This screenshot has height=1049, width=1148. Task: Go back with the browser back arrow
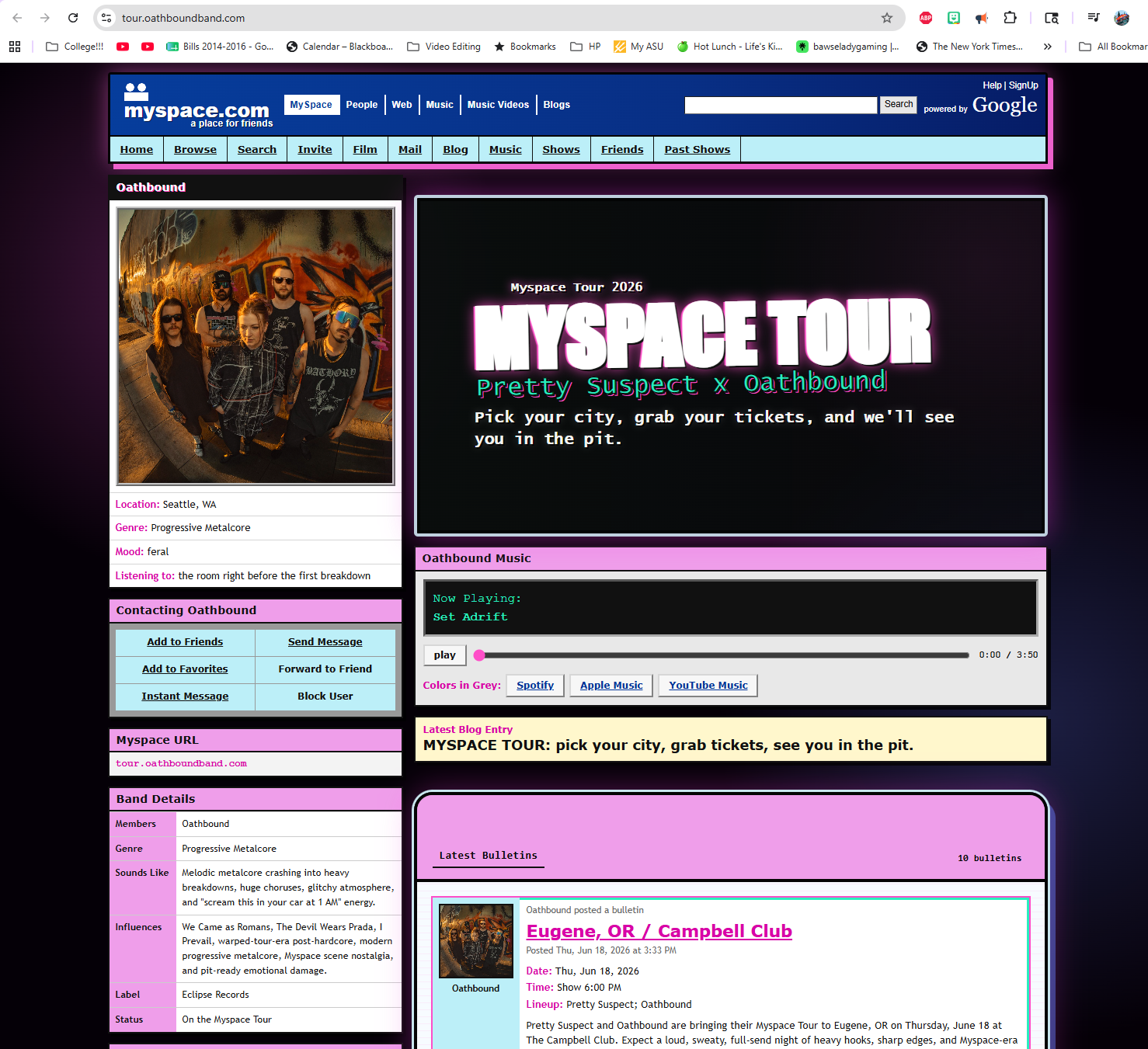(17, 18)
